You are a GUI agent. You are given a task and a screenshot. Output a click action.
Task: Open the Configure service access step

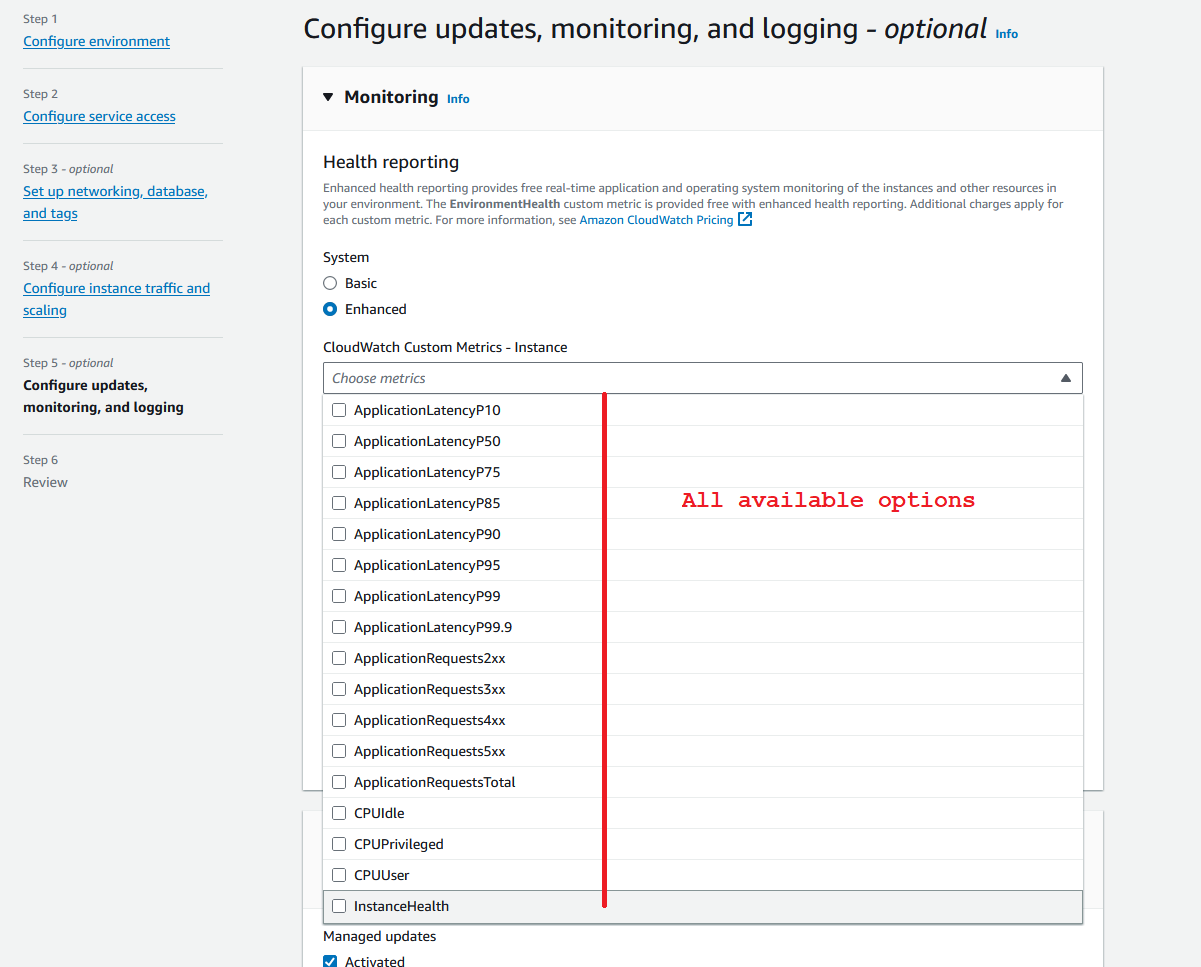(x=99, y=116)
